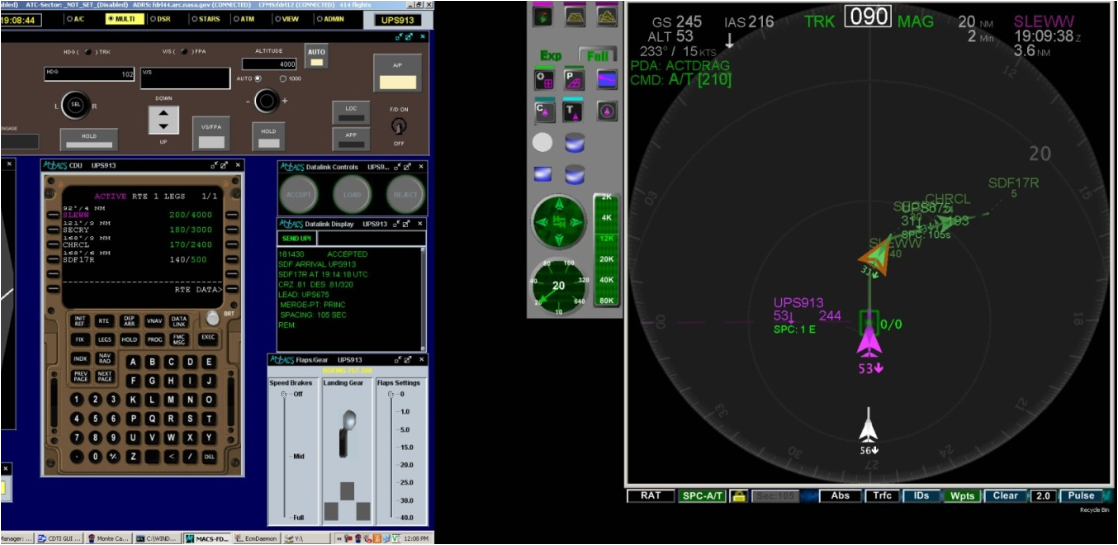
Task: Click the datalink LOAD round button
Action: 352,194
